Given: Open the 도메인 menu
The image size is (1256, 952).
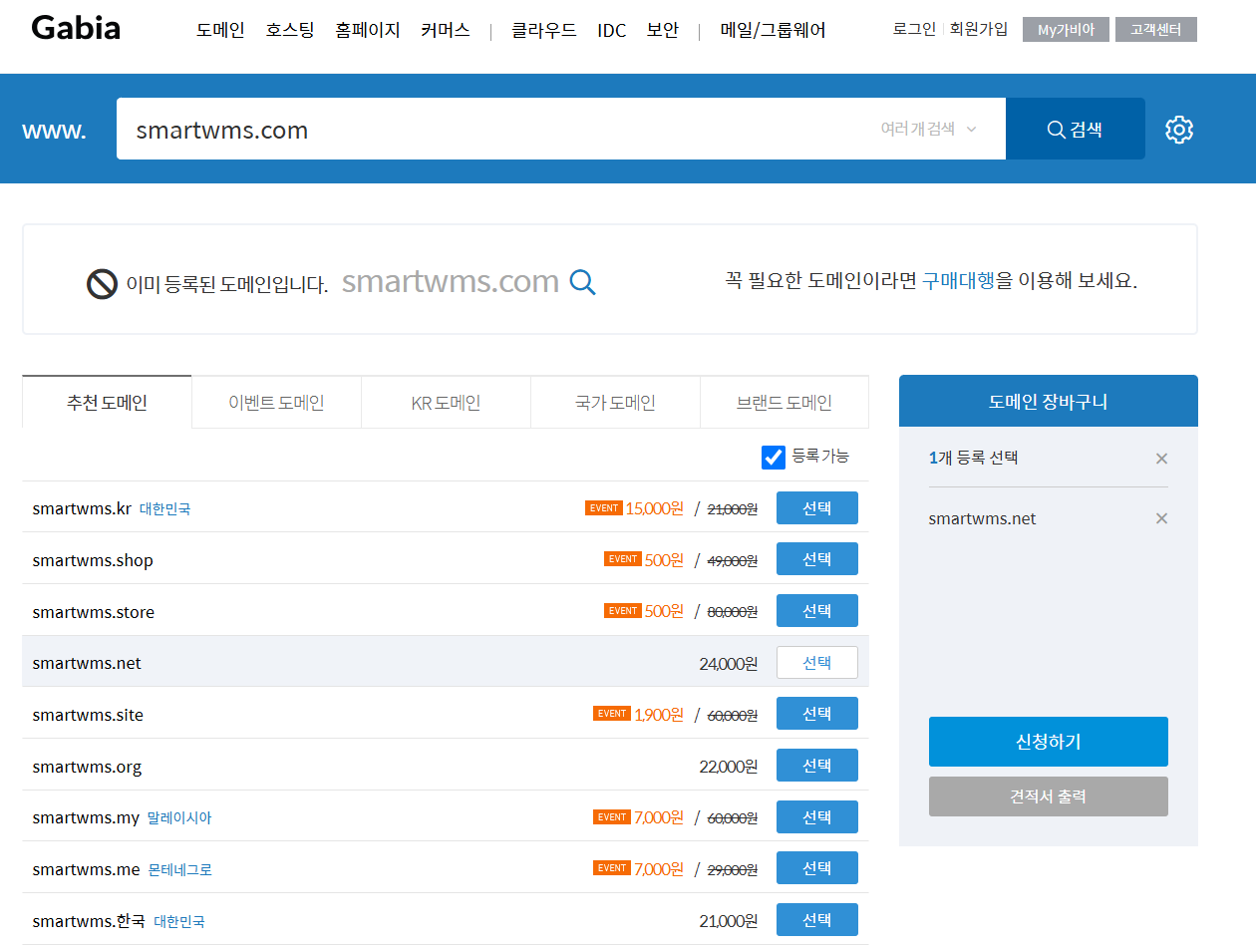Looking at the screenshot, I should (220, 30).
